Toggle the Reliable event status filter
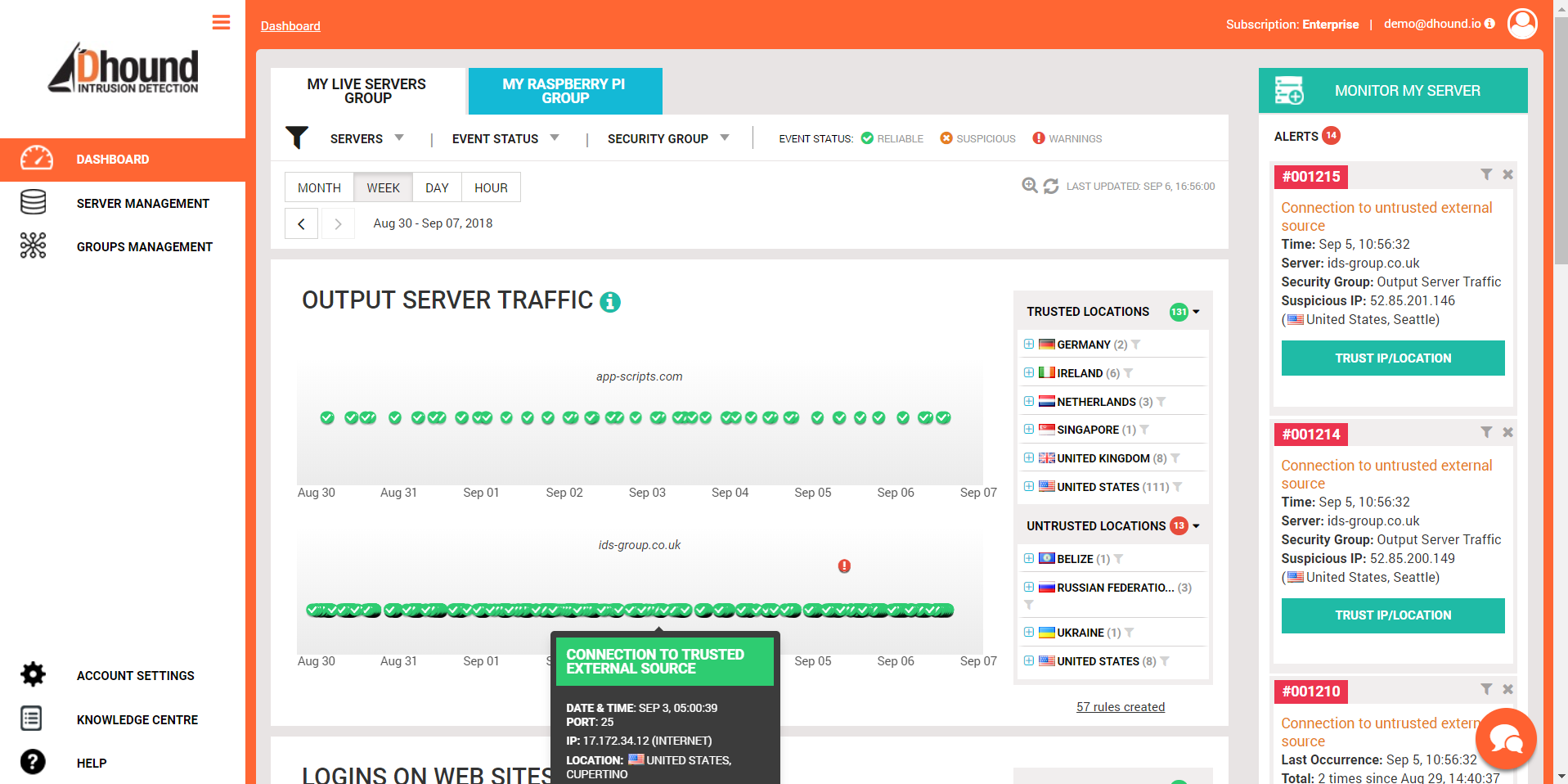 point(892,138)
